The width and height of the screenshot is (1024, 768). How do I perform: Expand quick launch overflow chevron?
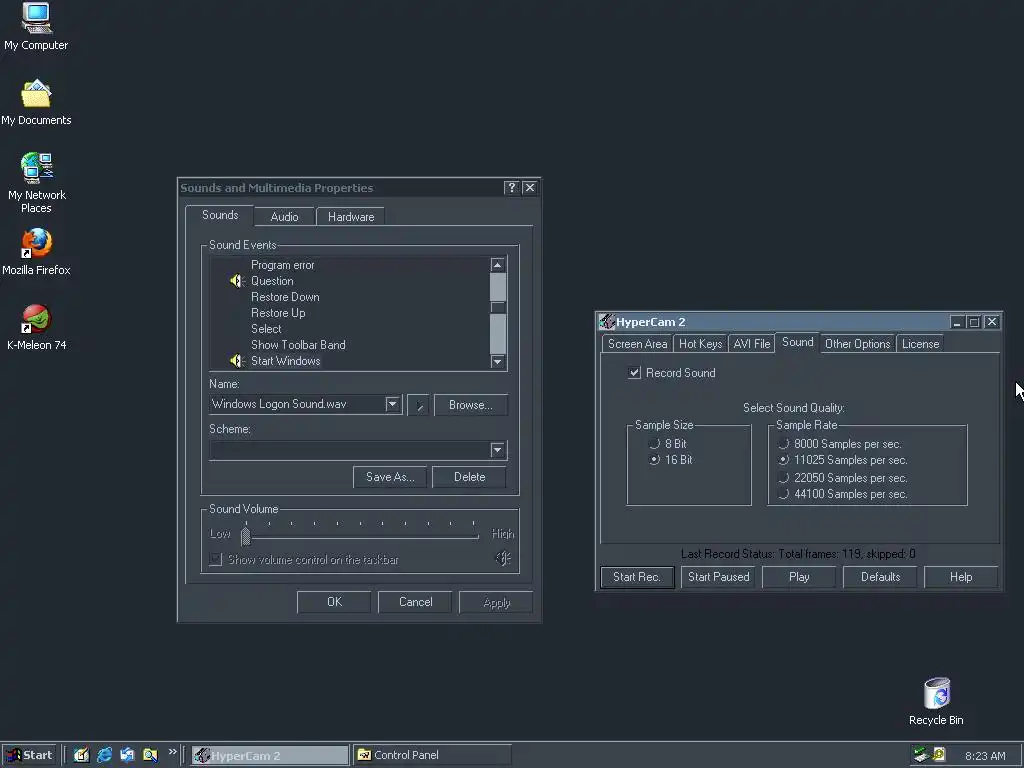pos(172,752)
